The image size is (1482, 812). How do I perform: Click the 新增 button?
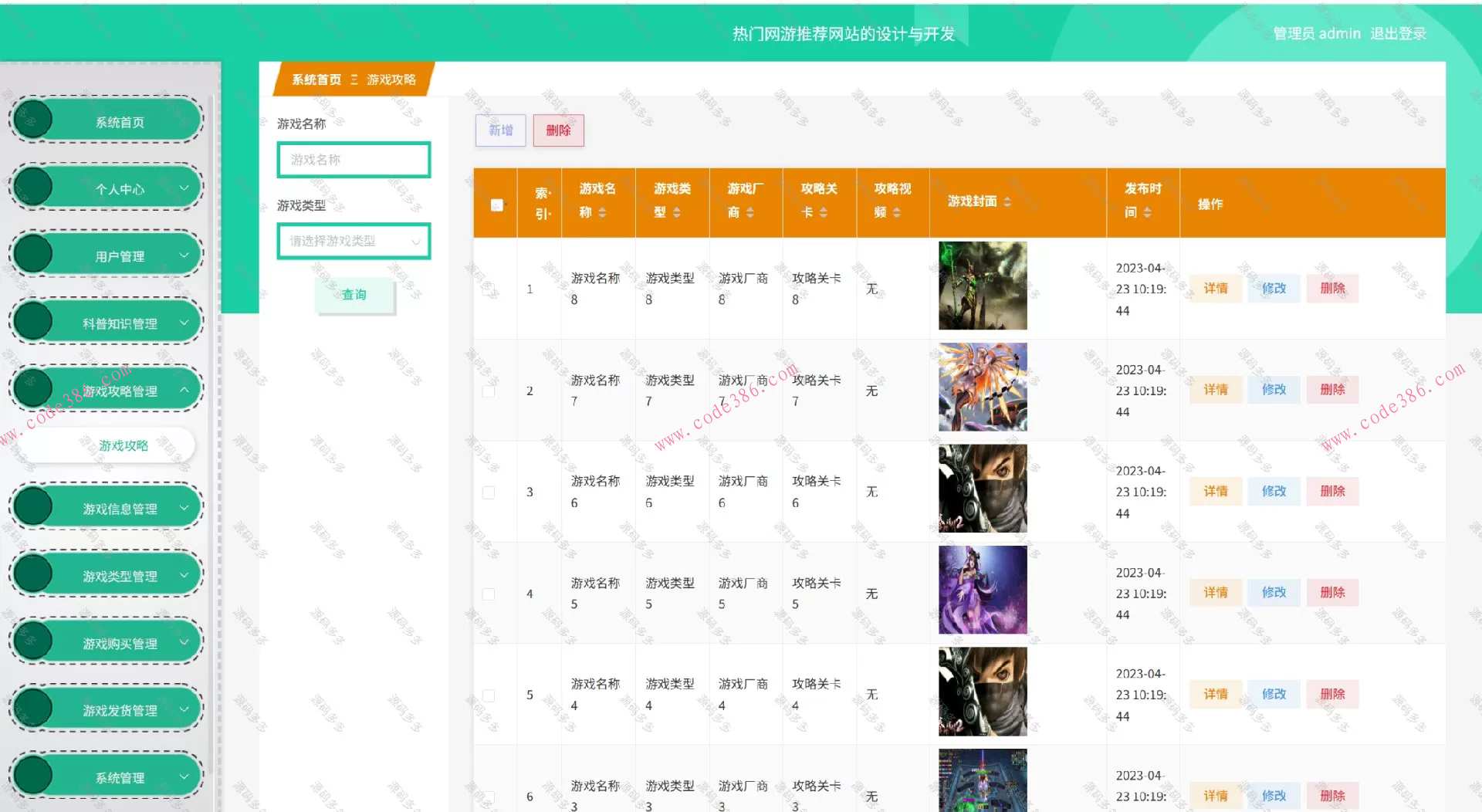click(x=500, y=130)
